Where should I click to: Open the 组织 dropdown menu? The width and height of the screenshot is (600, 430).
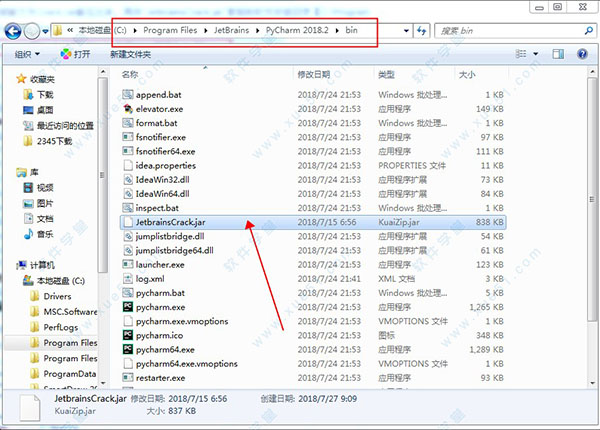[30, 53]
